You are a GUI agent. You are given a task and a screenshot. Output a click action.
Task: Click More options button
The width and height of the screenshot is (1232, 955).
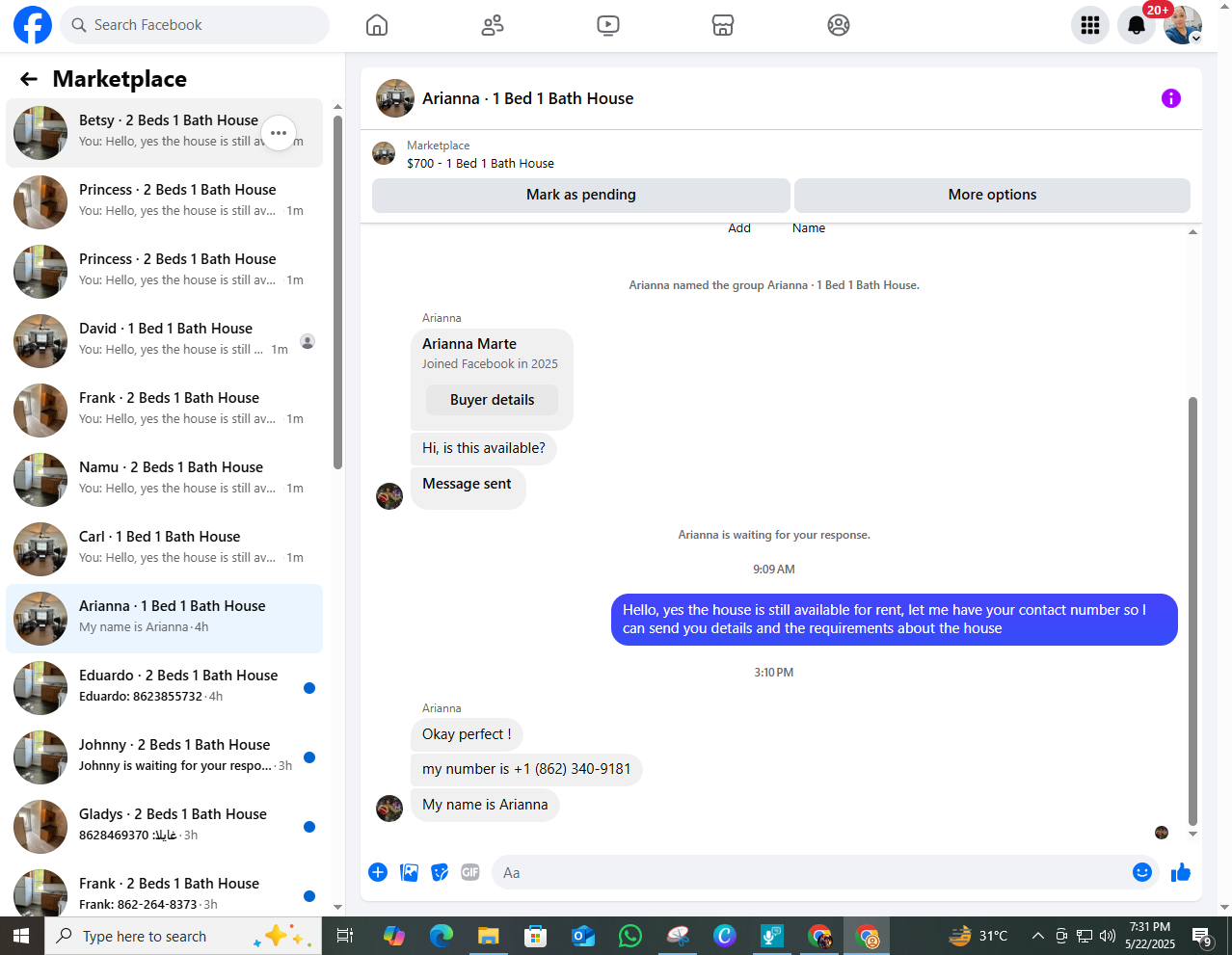pyautogui.click(x=992, y=195)
